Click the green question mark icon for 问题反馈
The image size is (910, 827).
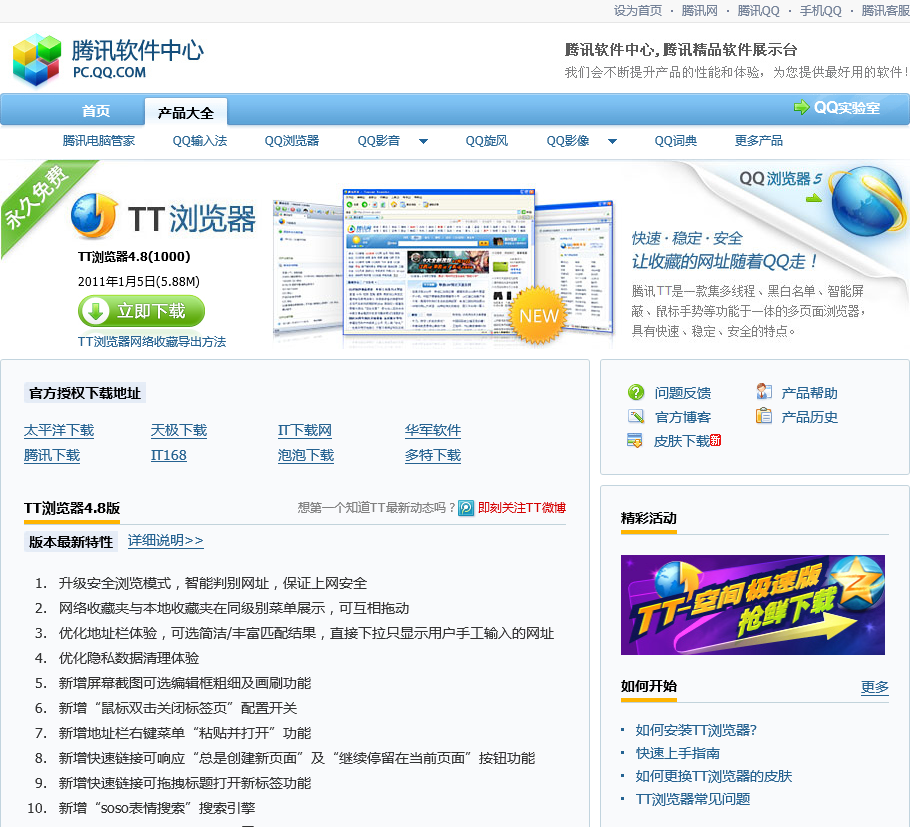pos(636,392)
